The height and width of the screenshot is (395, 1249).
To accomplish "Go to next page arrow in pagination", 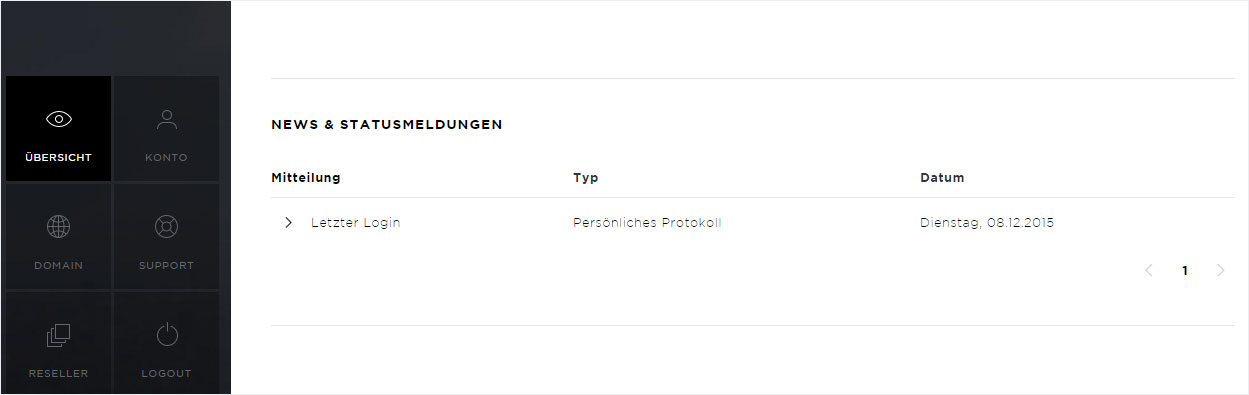I will (1220, 270).
